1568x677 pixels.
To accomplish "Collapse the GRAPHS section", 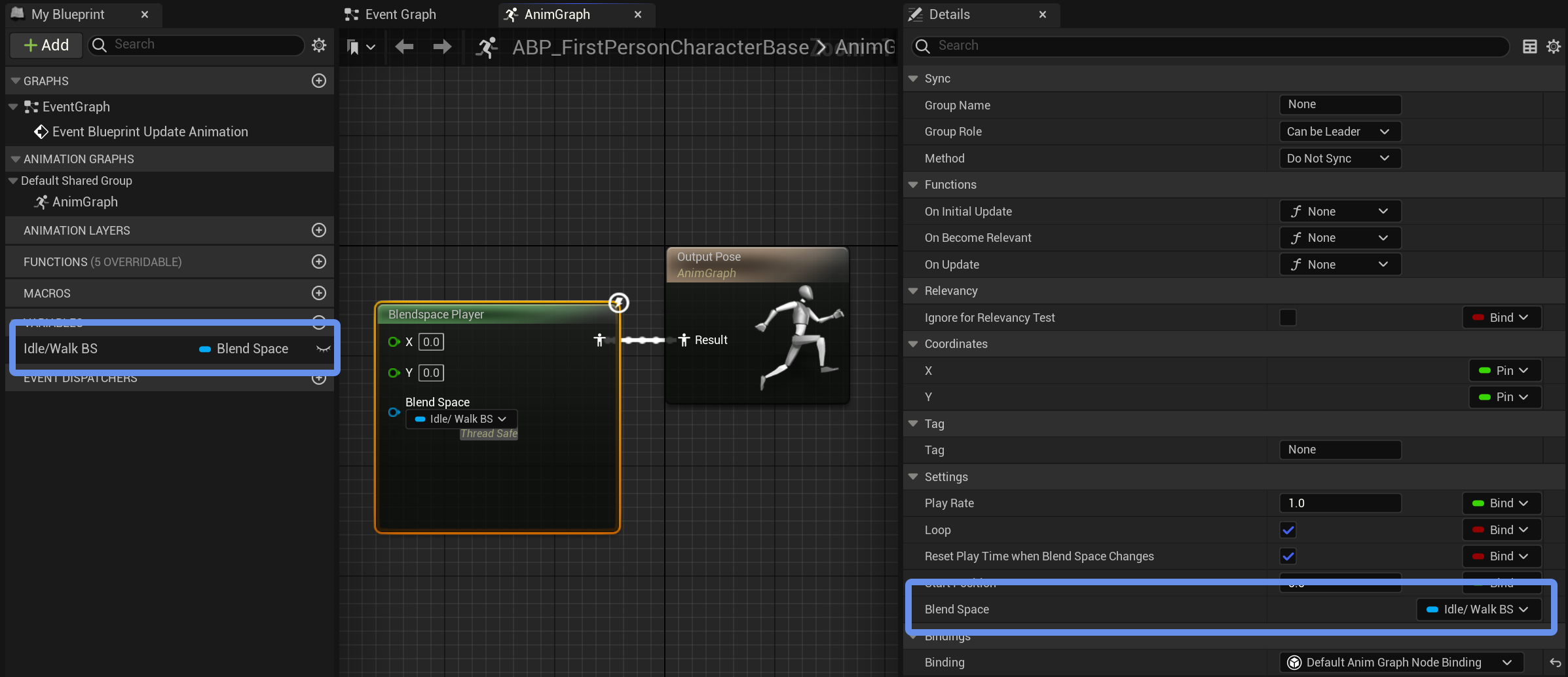I will point(16,81).
